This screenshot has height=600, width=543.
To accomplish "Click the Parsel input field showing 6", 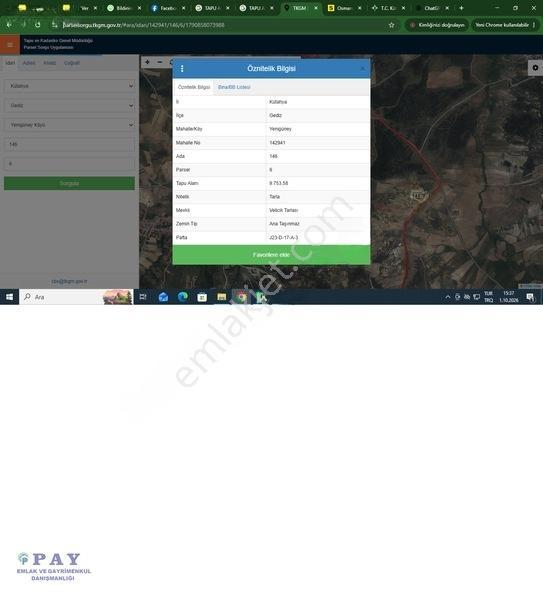I will click(69, 164).
